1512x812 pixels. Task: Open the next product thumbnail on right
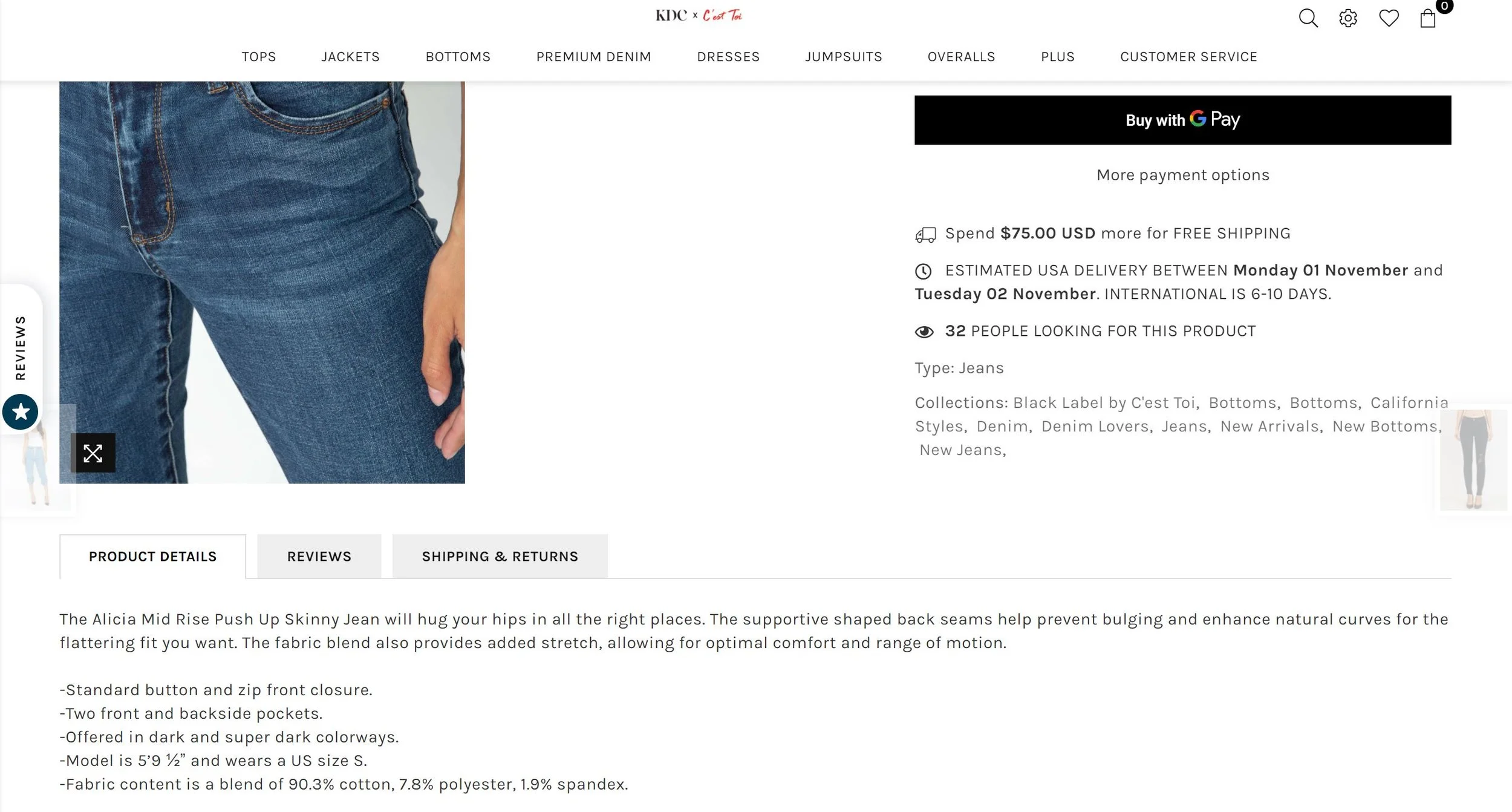1473,460
